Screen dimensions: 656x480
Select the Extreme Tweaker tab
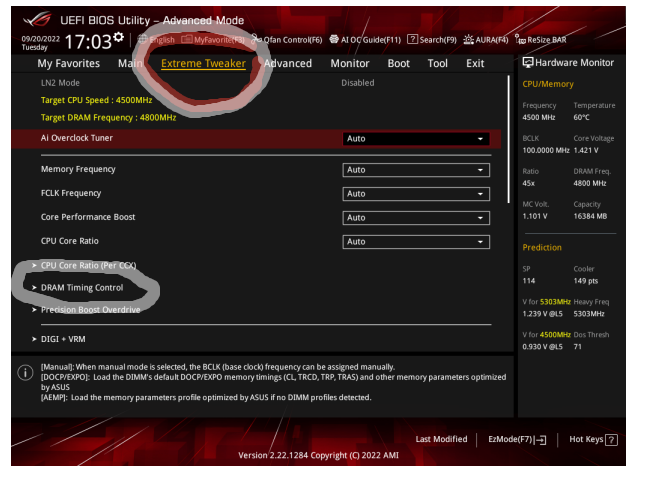click(x=203, y=63)
